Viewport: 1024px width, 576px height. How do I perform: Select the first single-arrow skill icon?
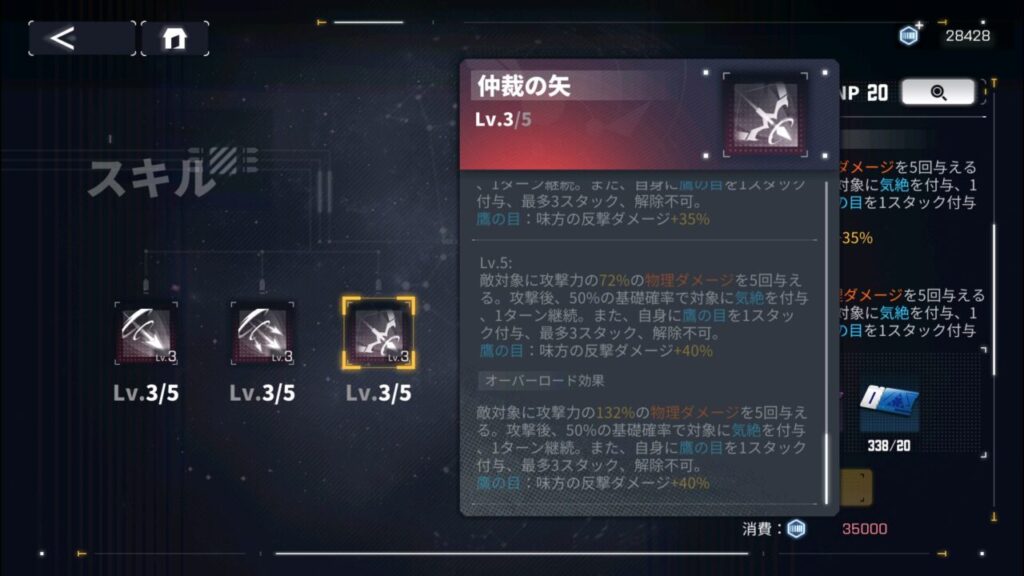146,333
